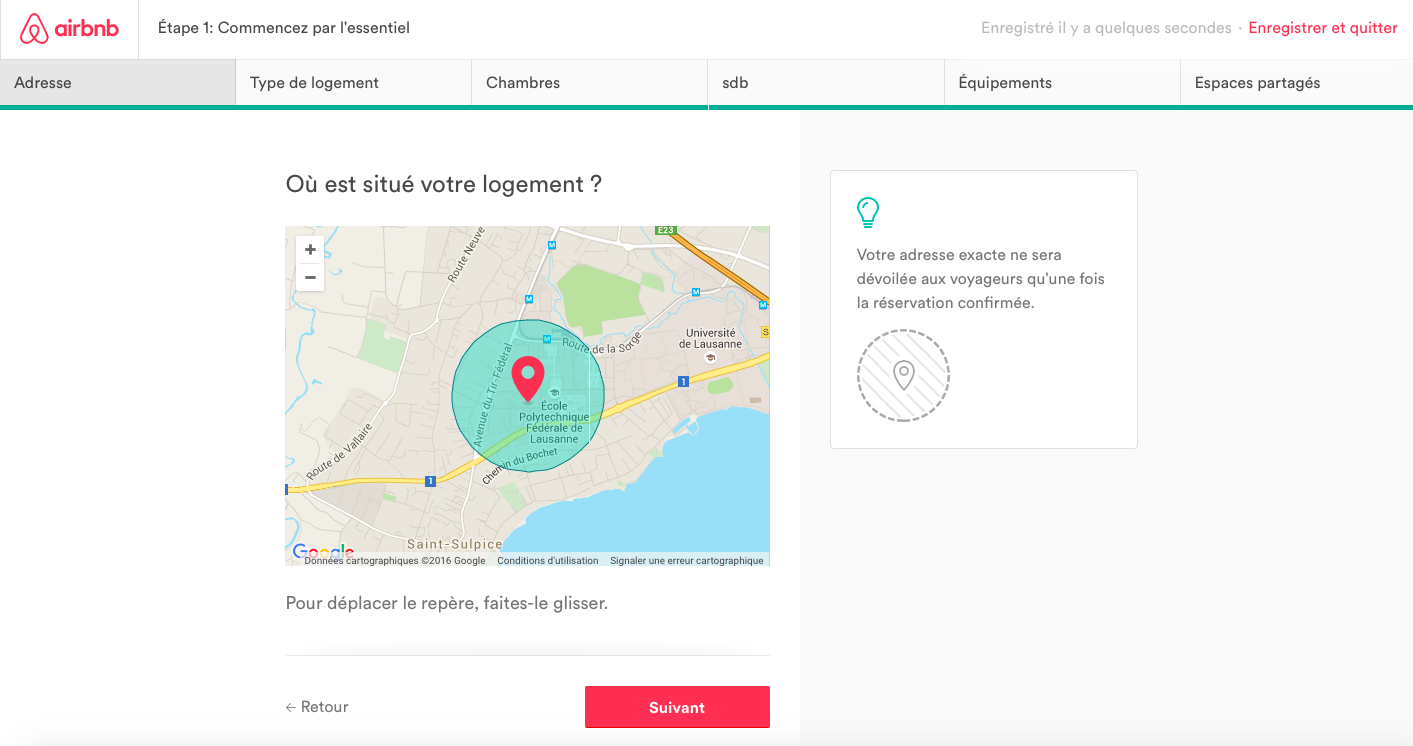This screenshot has height=746, width=1413.
Task: Click the Route Neuve street label
Action: click(x=467, y=254)
